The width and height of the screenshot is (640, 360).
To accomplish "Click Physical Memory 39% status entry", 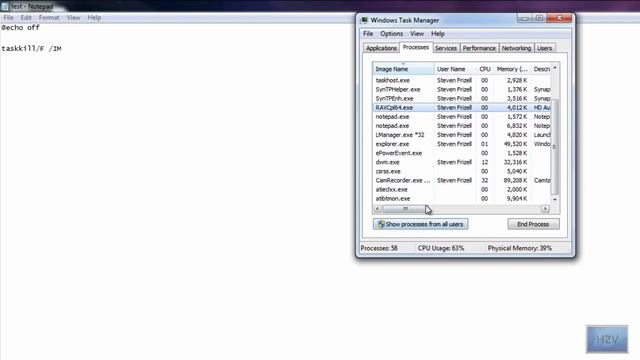I will 519,248.
